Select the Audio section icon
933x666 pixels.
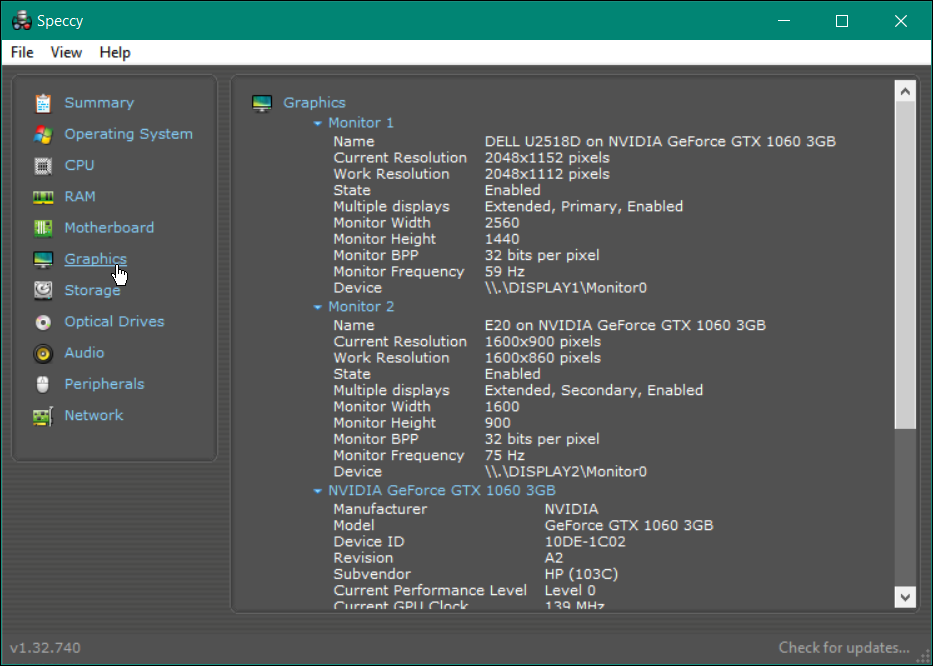pos(42,352)
